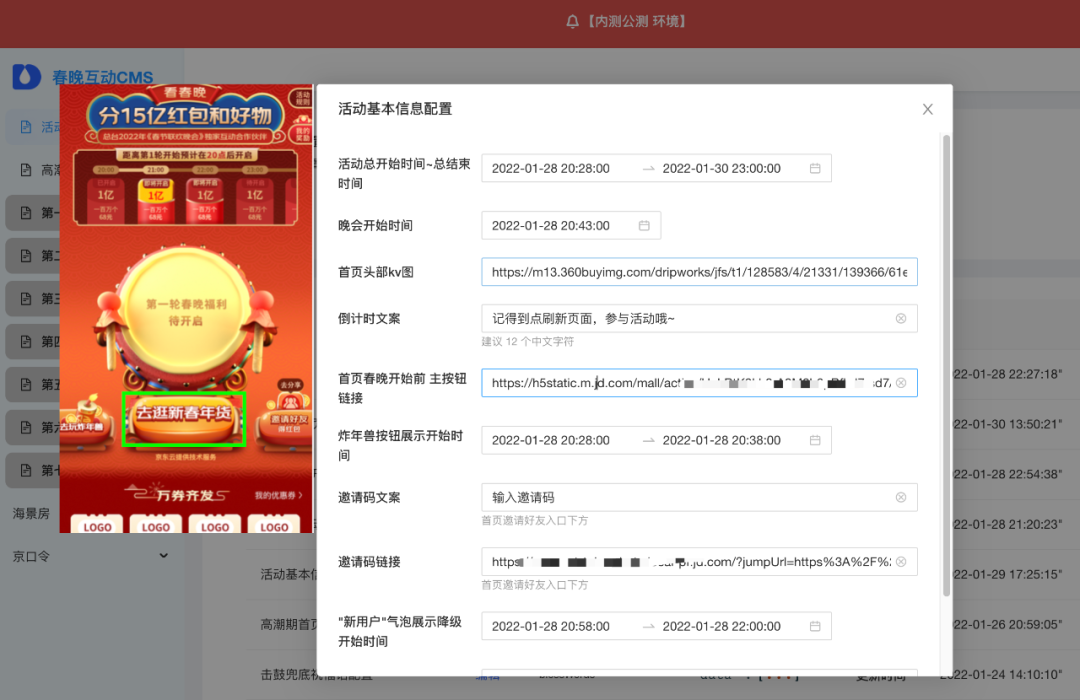This screenshot has height=700, width=1080.
Task: Click start time 2022-01-28 20:58:00 of 新用户气泡
Action: click(550, 626)
